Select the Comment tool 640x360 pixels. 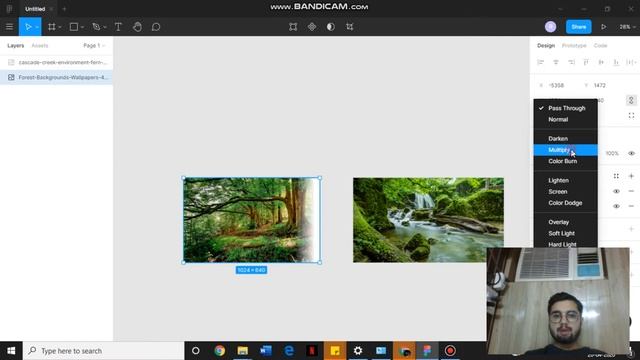156,27
